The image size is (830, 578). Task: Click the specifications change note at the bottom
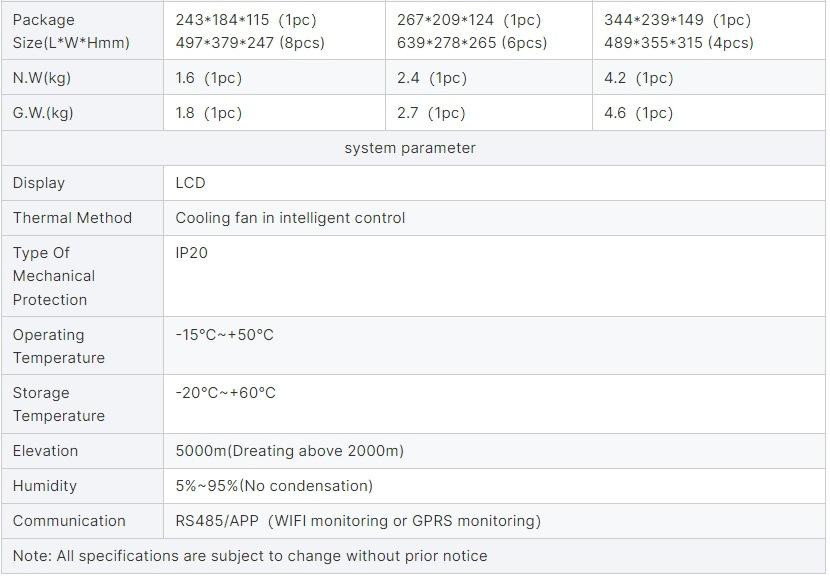[x=250, y=556]
